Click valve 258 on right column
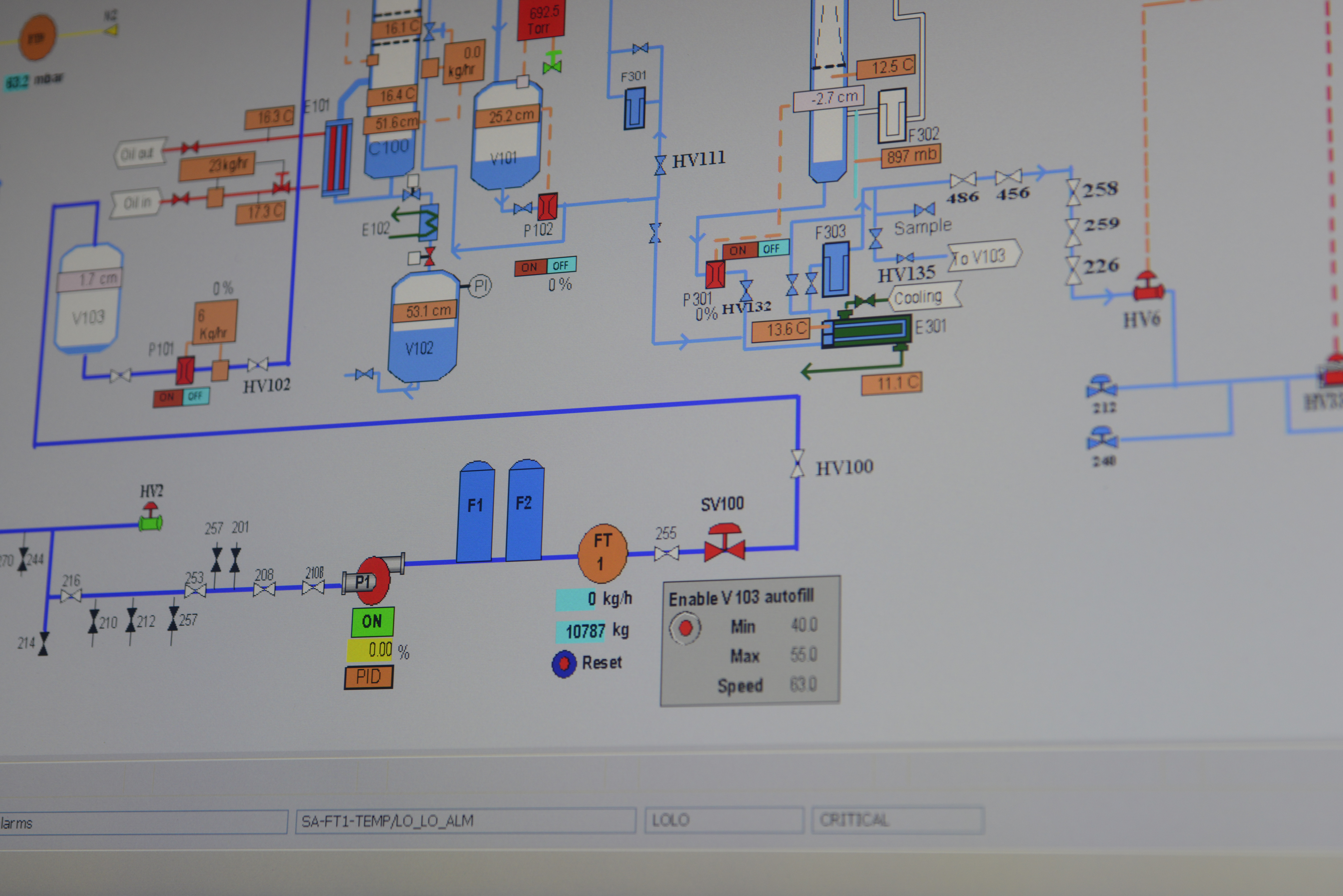The height and width of the screenshot is (896, 1343). tap(1073, 192)
